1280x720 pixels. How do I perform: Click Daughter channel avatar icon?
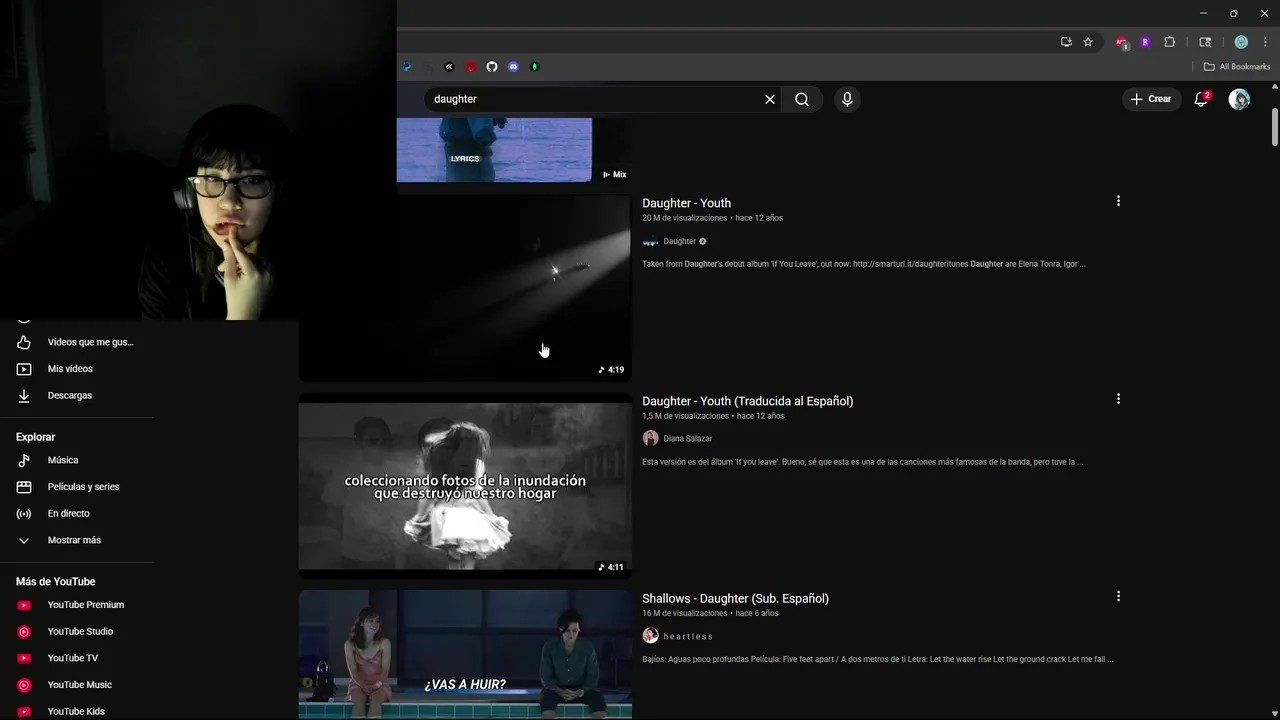click(650, 241)
